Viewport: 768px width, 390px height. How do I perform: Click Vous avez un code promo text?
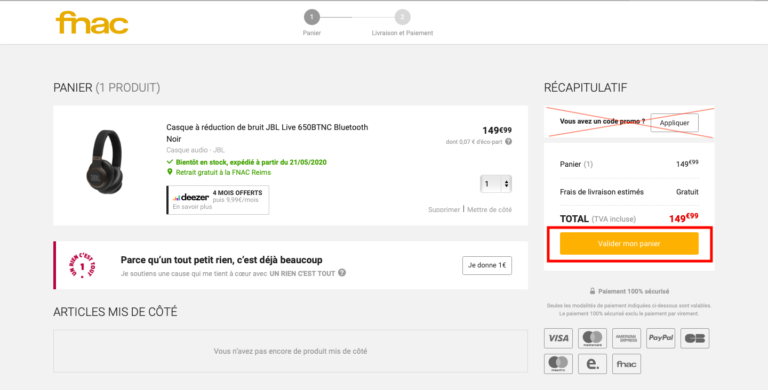coord(602,121)
